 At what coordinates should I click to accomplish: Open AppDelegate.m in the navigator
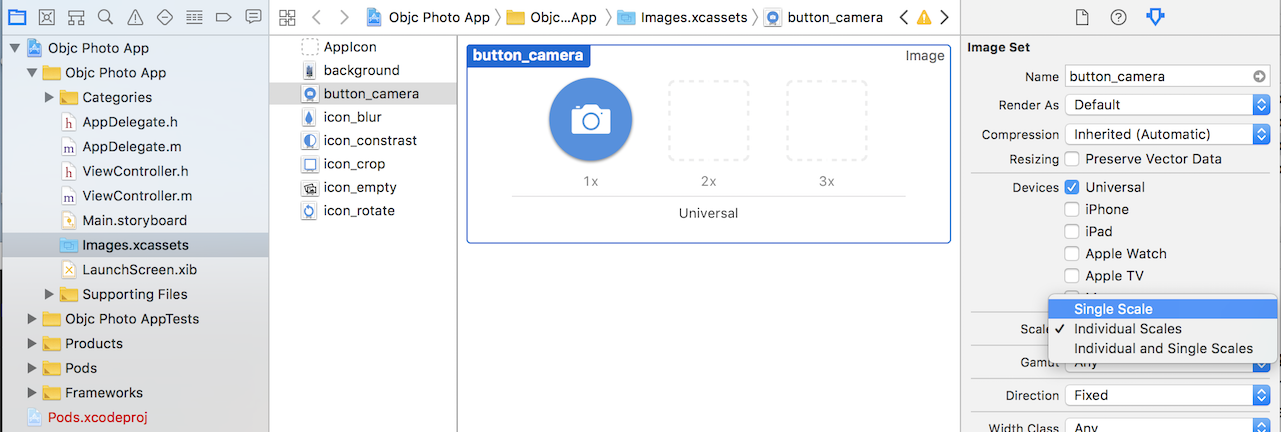pyautogui.click(x=134, y=146)
